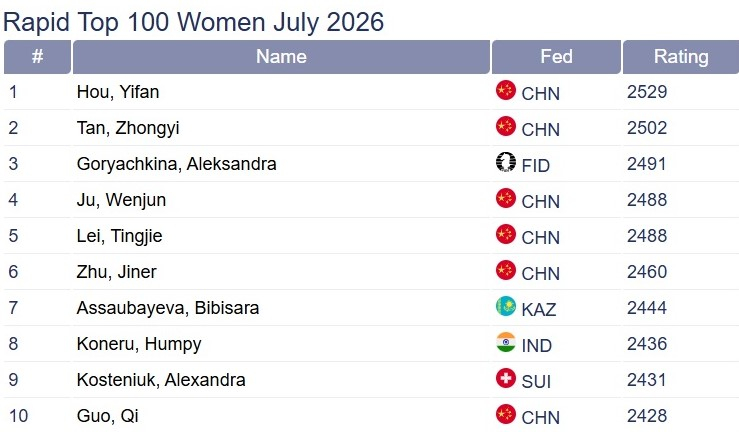Click the 2436 rating of Koneru, Humpy
This screenshot has width=739, height=432.
click(647, 344)
